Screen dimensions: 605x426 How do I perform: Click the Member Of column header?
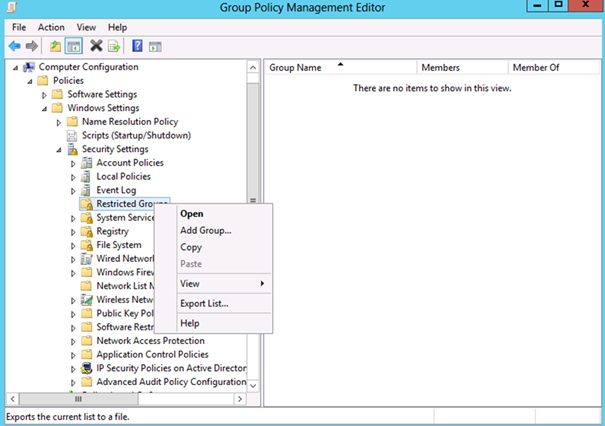(x=554, y=68)
